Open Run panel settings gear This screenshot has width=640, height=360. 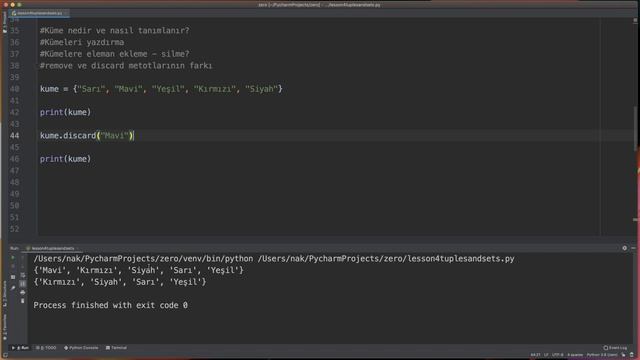point(624,248)
